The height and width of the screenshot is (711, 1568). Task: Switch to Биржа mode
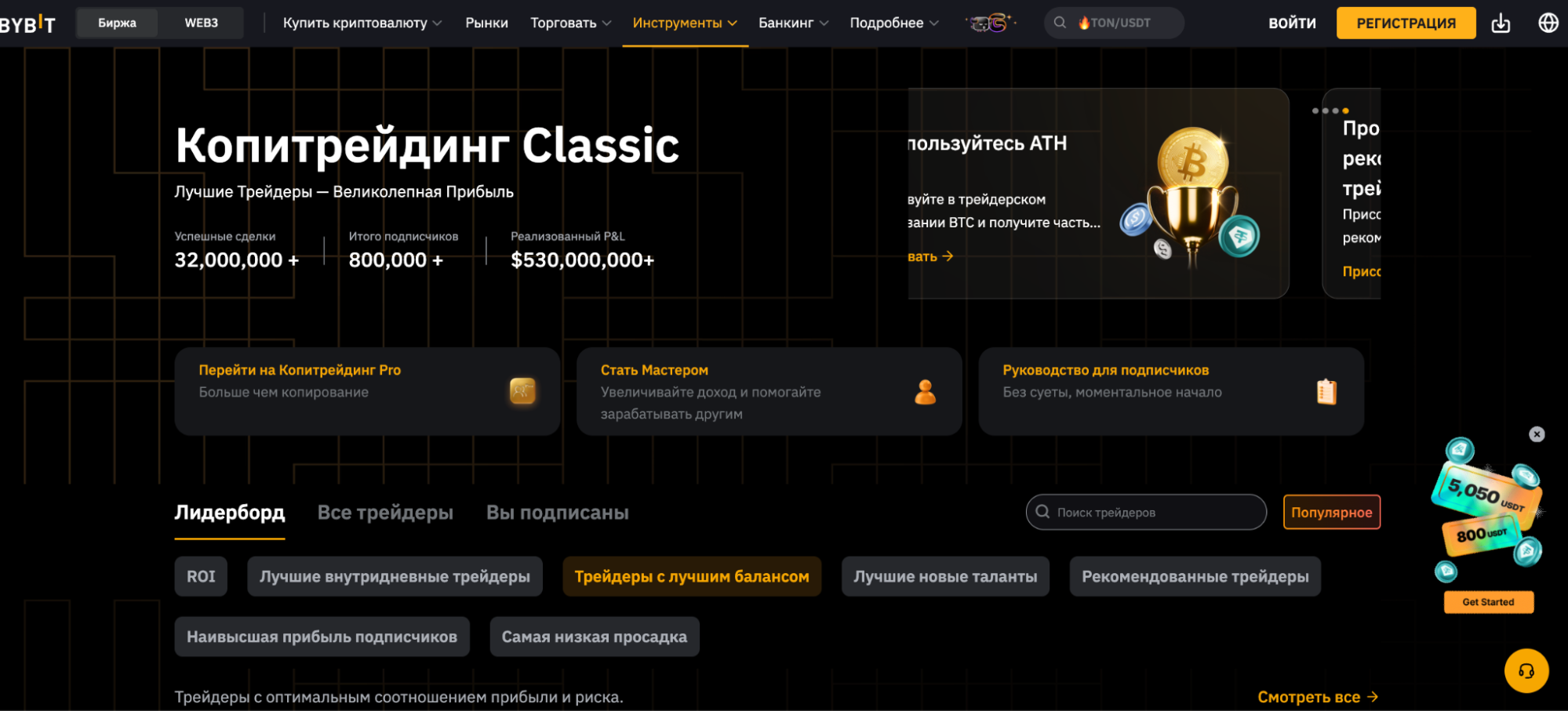[x=117, y=23]
